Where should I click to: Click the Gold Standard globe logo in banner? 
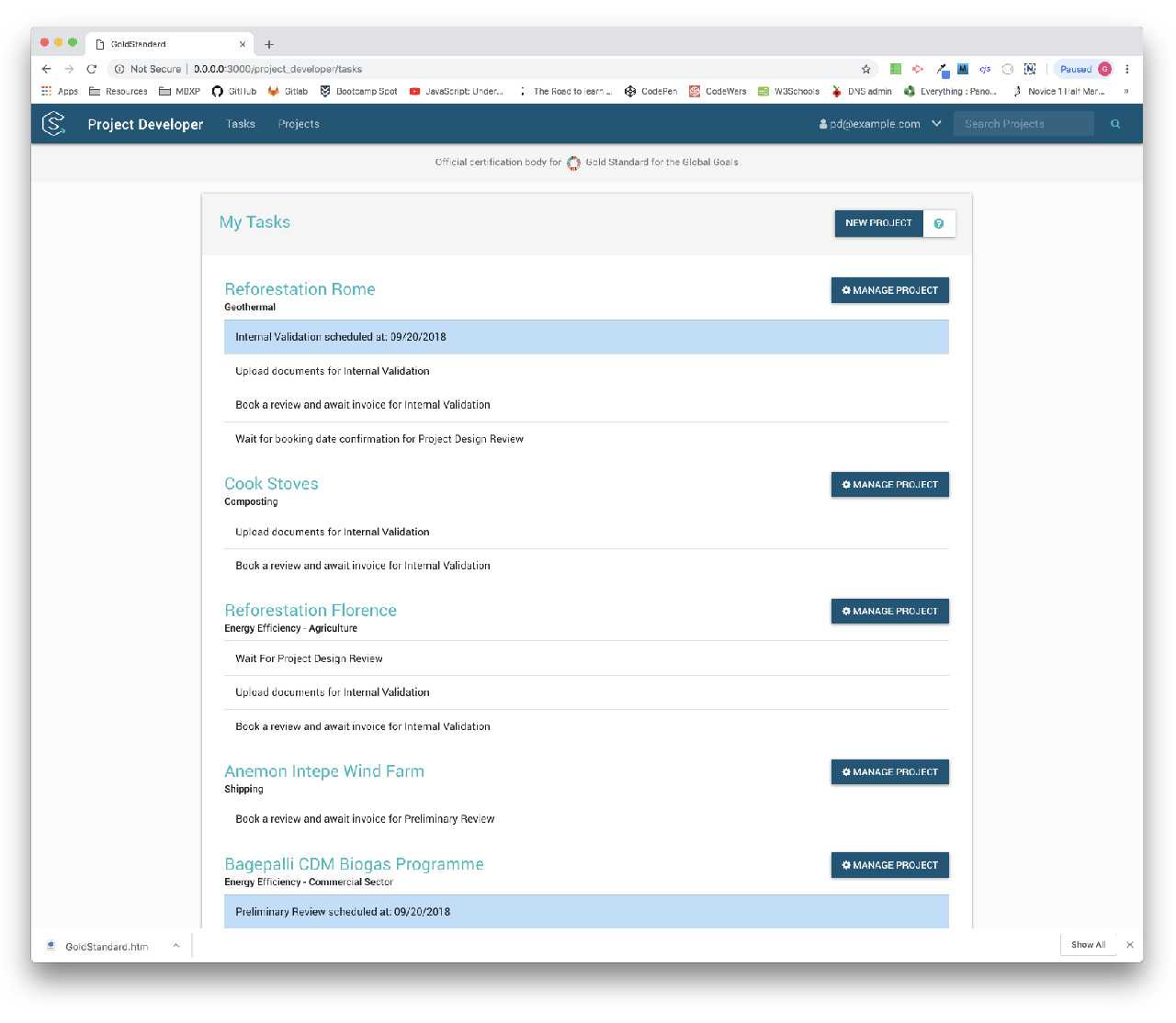coord(573,163)
